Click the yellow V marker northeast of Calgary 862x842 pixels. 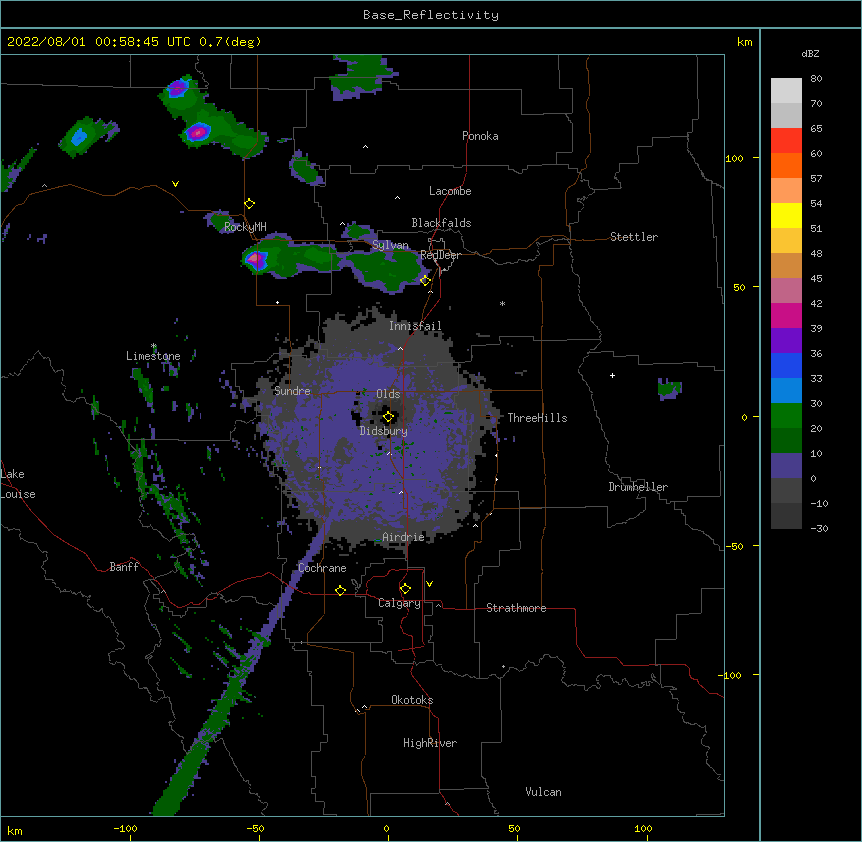(x=429, y=584)
